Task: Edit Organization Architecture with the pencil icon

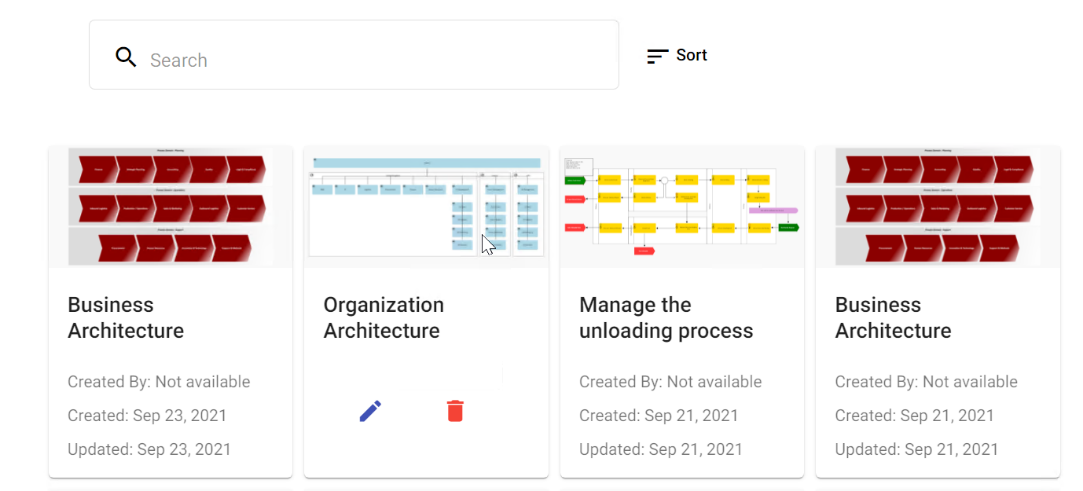Action: (x=370, y=411)
